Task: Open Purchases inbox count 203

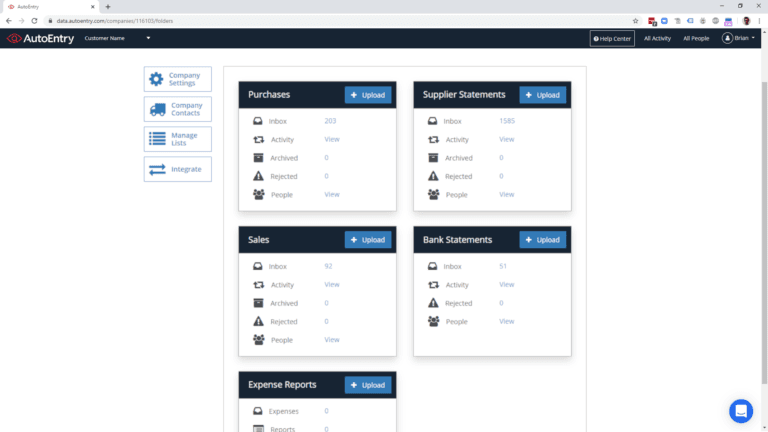Action: click(330, 121)
